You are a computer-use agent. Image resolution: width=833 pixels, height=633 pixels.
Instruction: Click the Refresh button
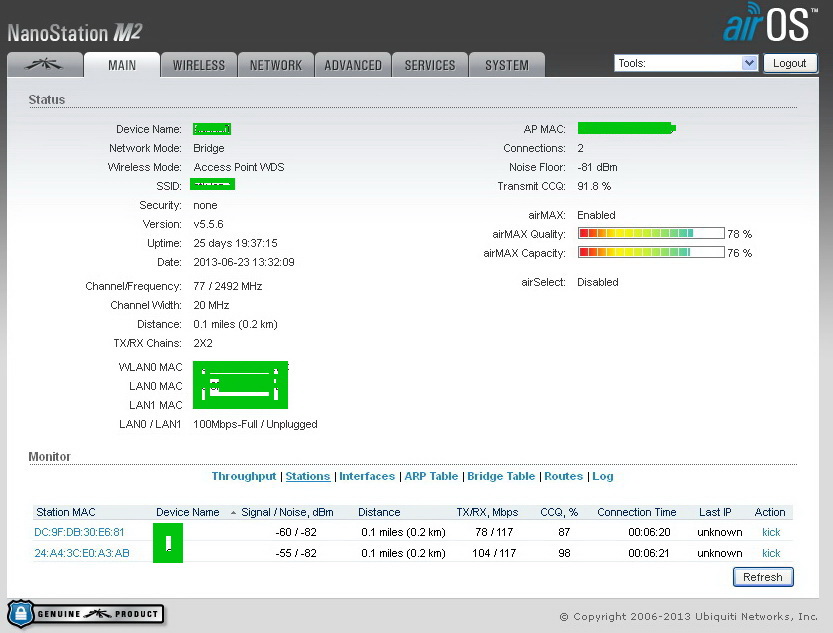coord(762,577)
